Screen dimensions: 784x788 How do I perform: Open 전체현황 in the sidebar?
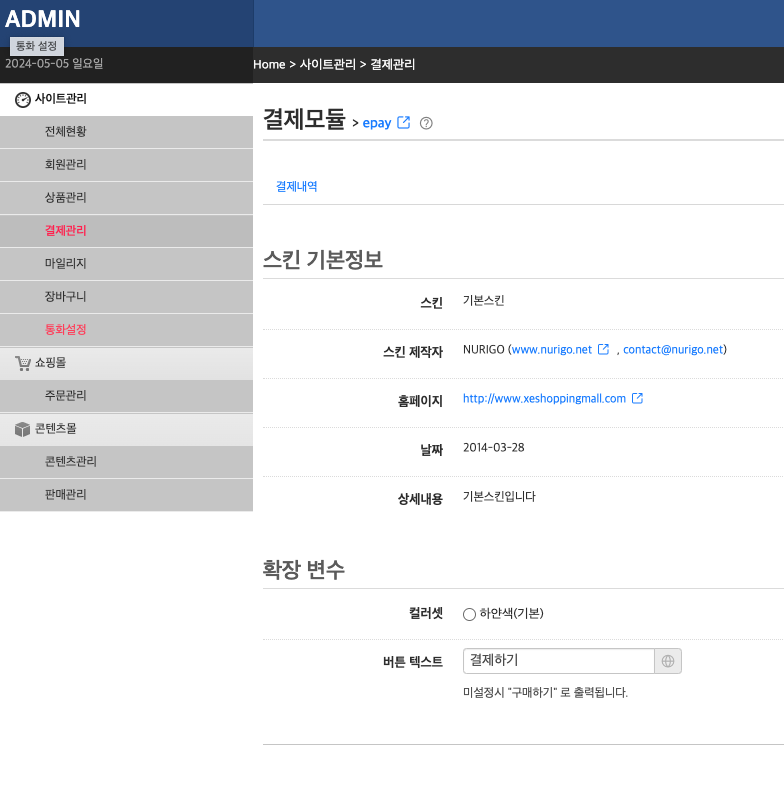click(126, 132)
